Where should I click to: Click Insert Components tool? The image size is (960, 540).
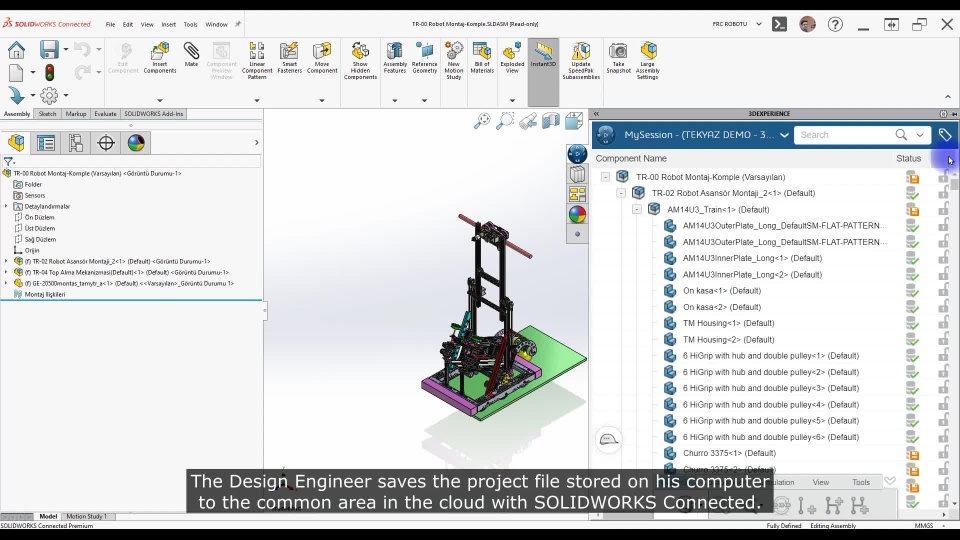pyautogui.click(x=160, y=58)
